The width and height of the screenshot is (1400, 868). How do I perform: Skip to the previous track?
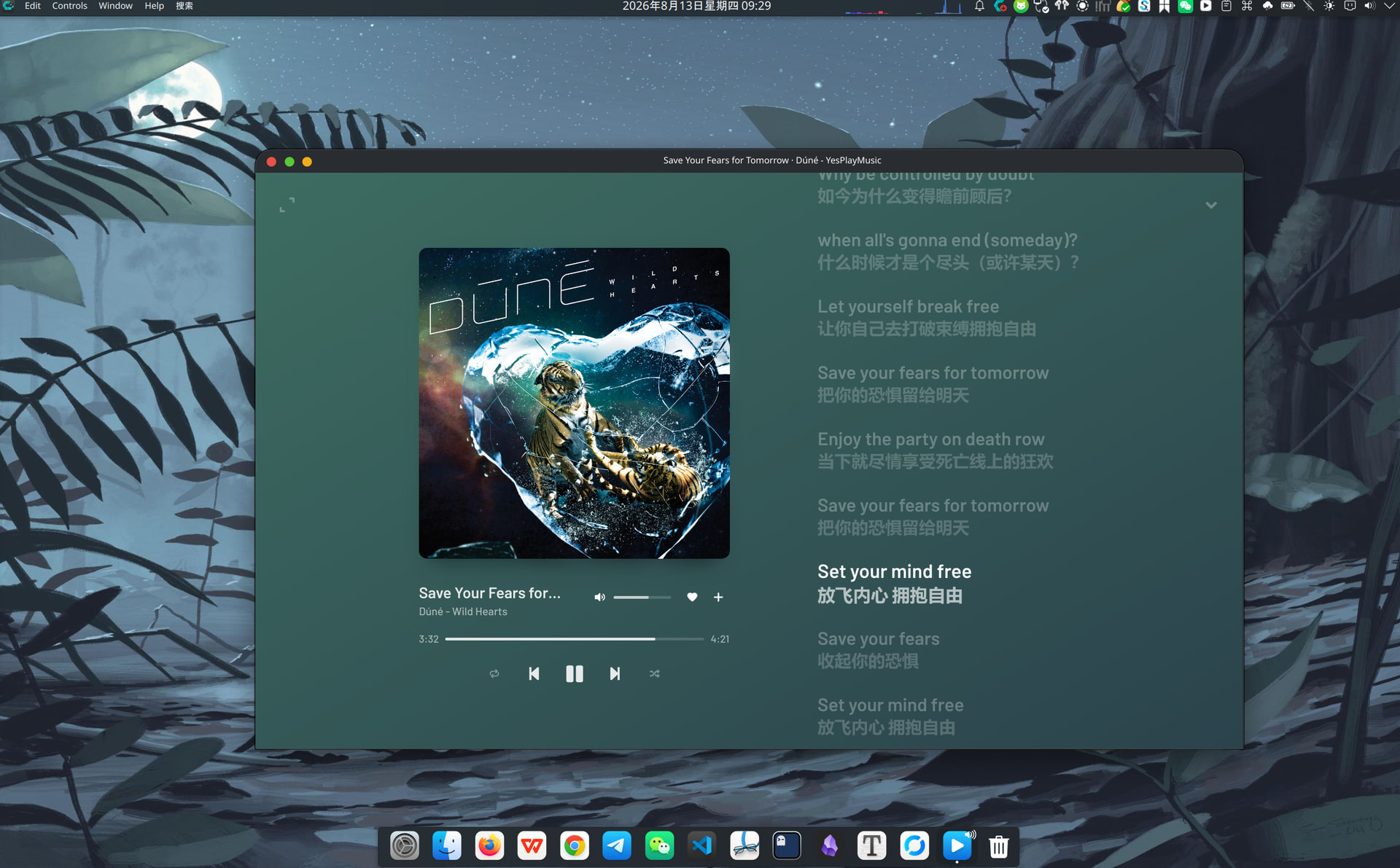click(x=534, y=673)
